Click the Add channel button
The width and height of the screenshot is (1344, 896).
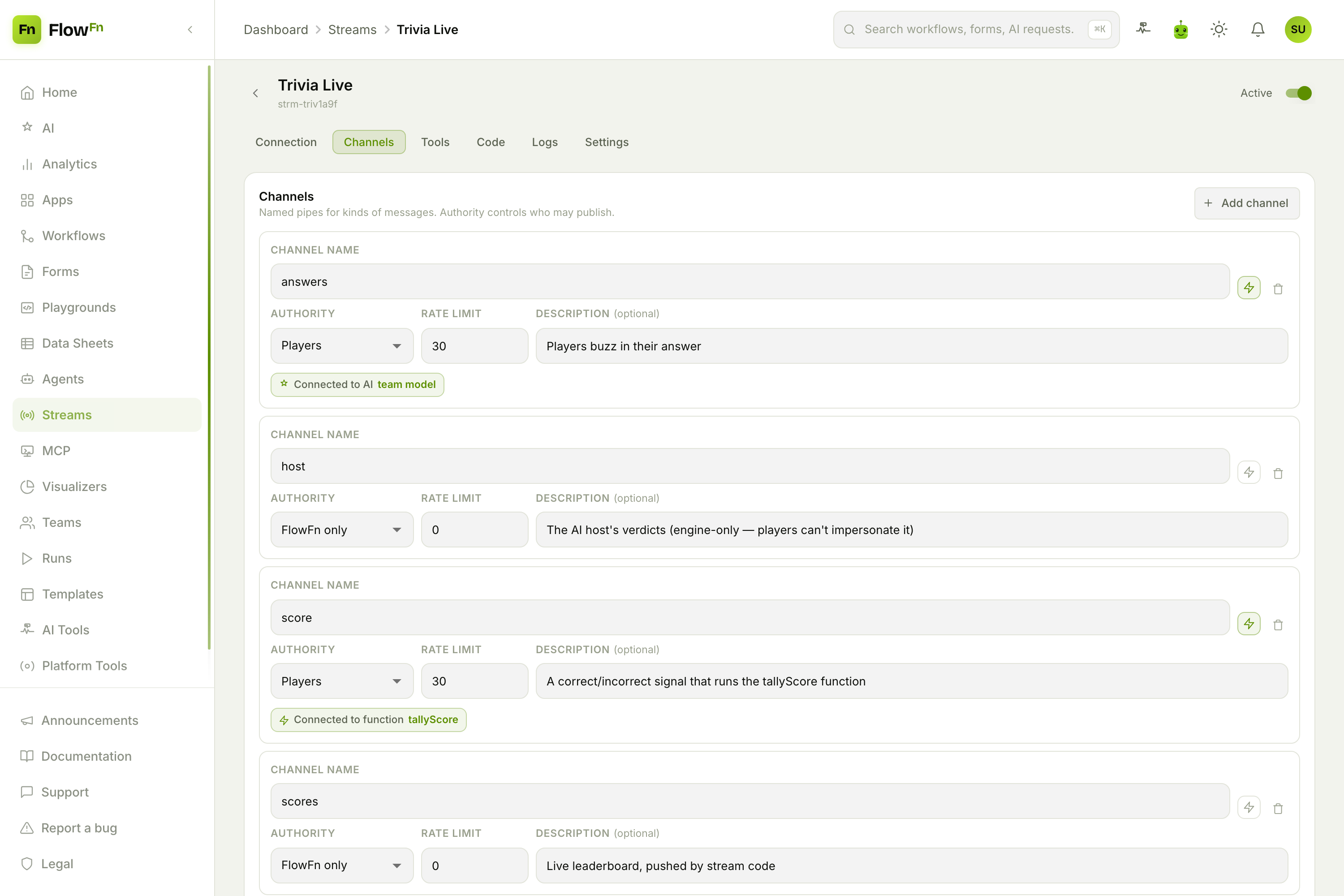tap(1246, 203)
